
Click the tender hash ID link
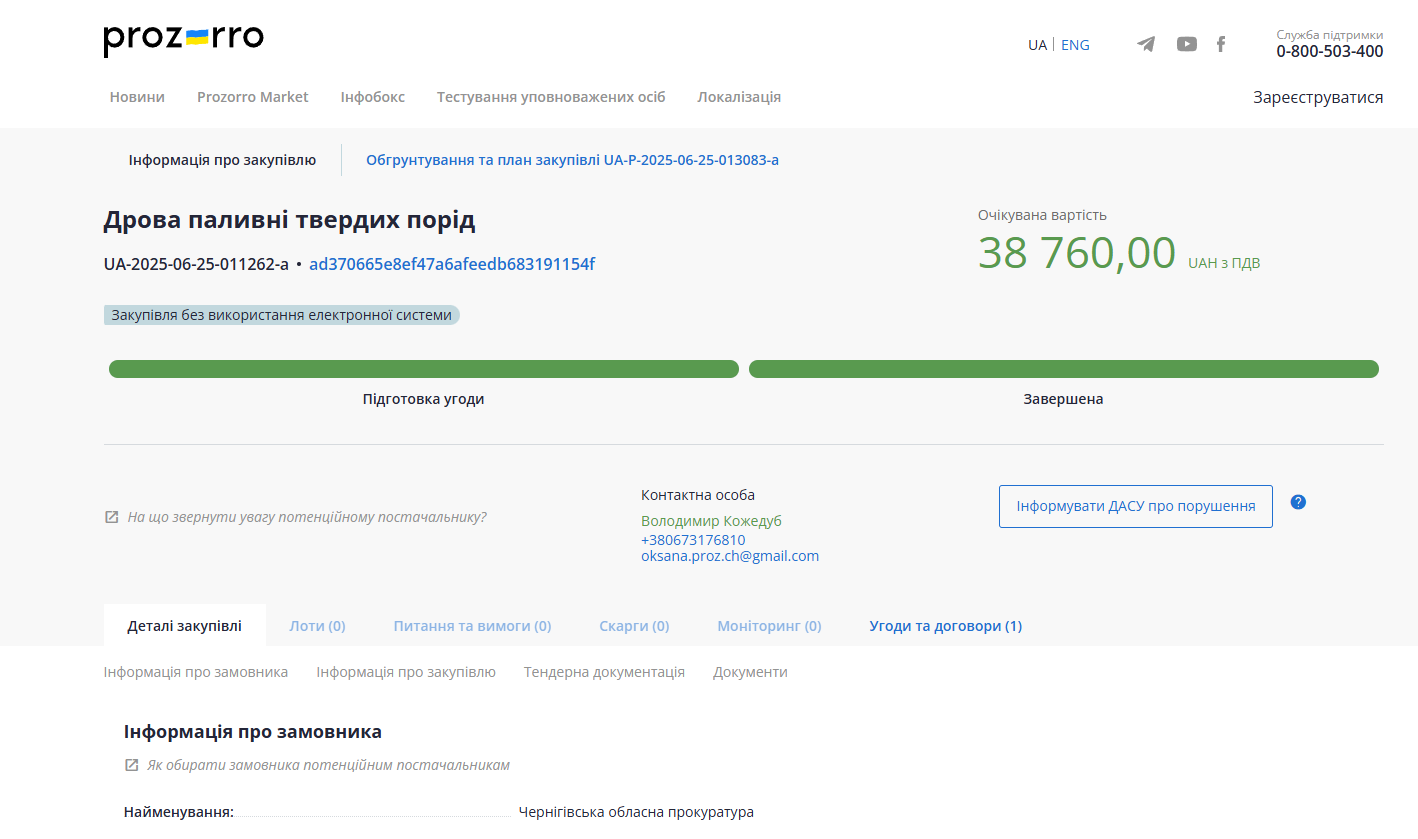452,264
